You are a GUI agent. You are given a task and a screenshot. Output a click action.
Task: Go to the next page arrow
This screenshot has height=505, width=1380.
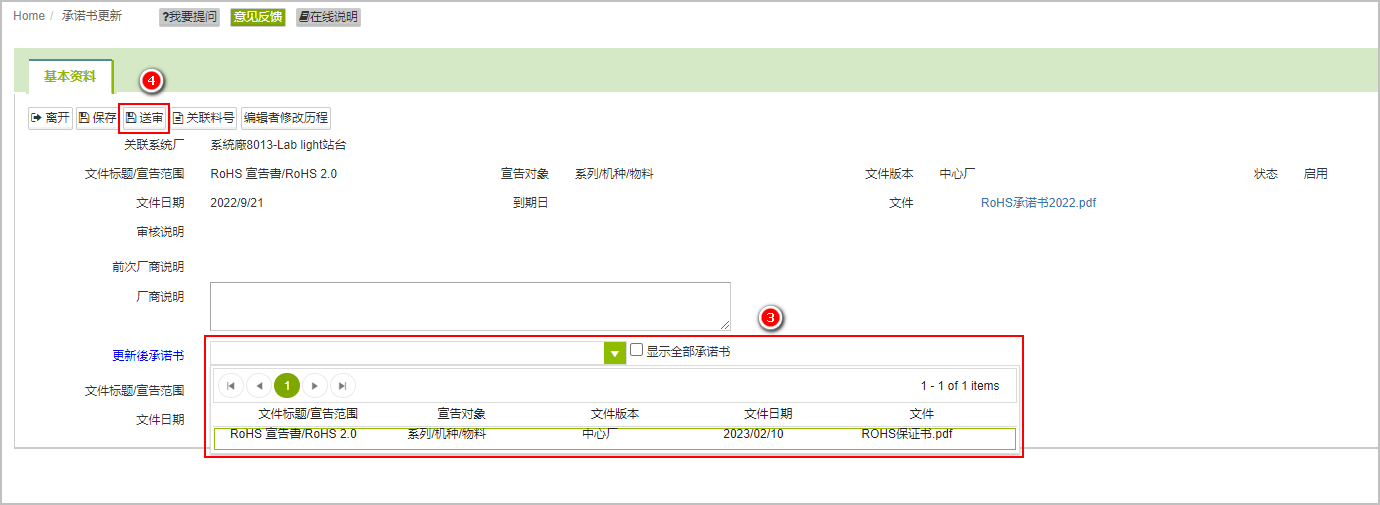tap(315, 386)
